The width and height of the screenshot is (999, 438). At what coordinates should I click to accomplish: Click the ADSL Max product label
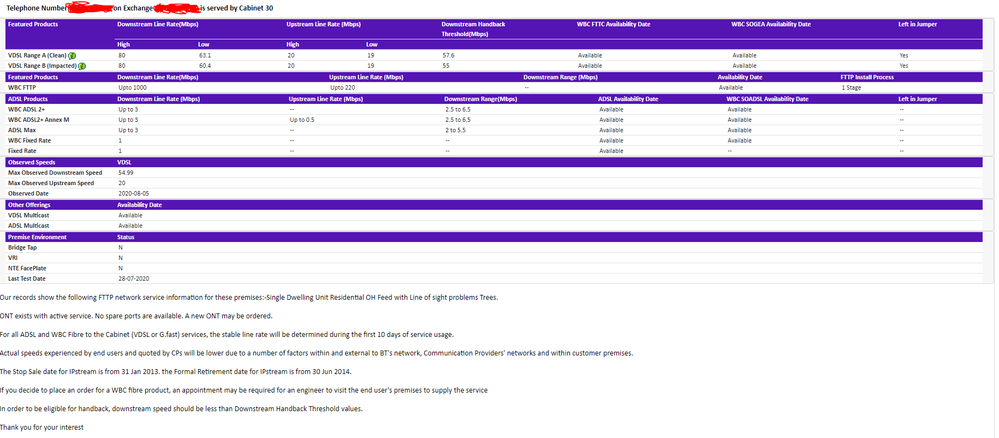23,130
